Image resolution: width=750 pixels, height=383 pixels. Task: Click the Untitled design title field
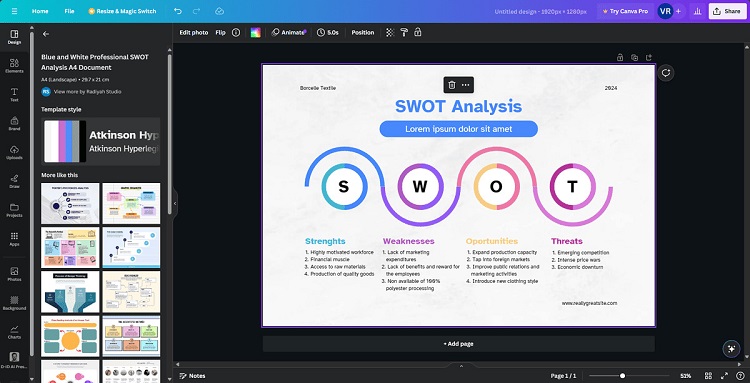pos(540,11)
